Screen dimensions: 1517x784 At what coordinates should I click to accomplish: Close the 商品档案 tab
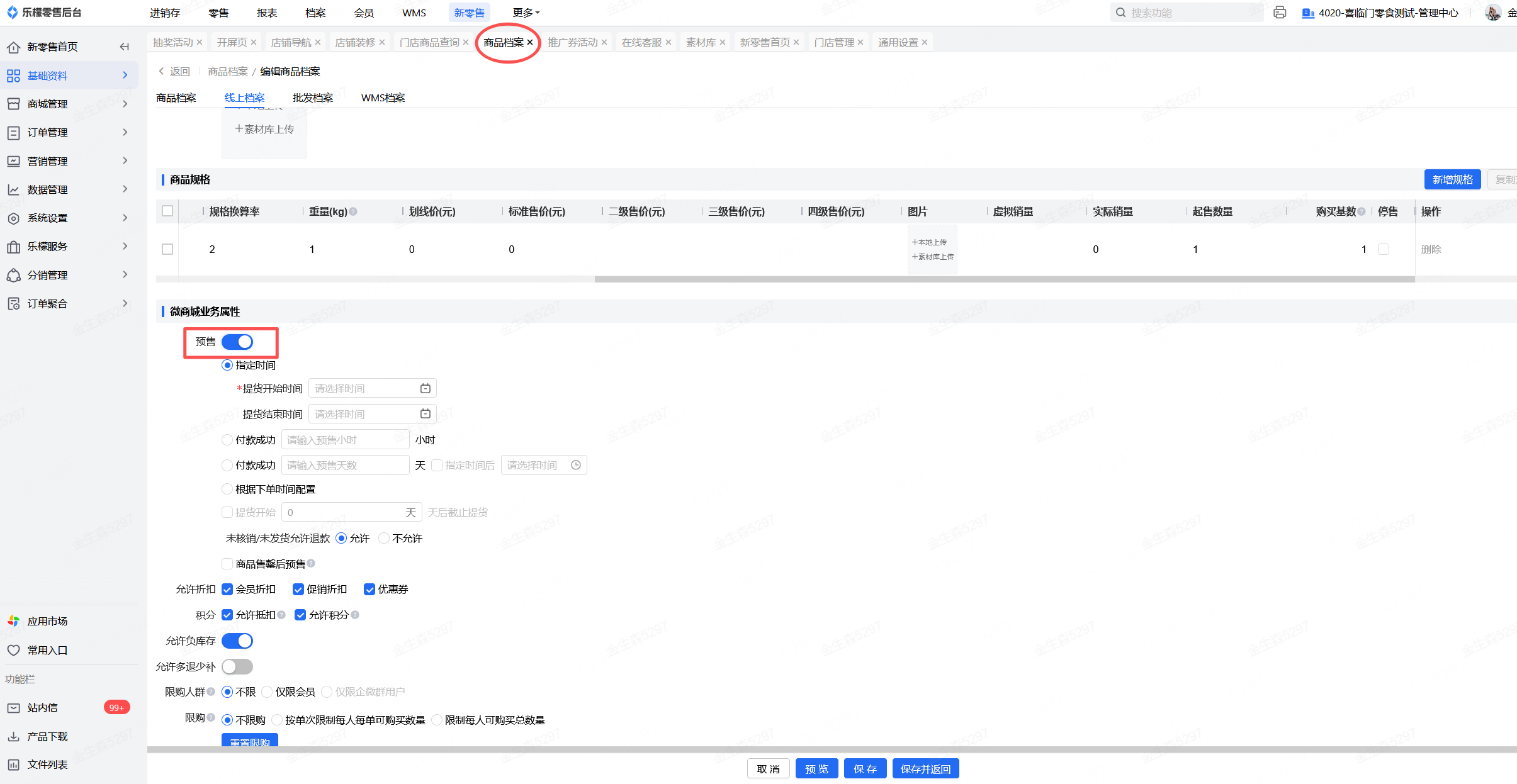(x=530, y=42)
